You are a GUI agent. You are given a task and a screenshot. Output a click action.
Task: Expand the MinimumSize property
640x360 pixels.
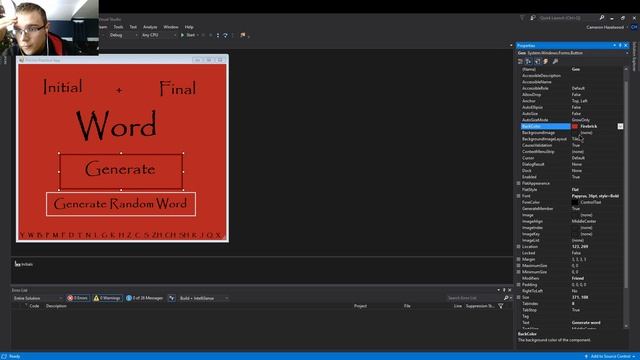coord(519,272)
